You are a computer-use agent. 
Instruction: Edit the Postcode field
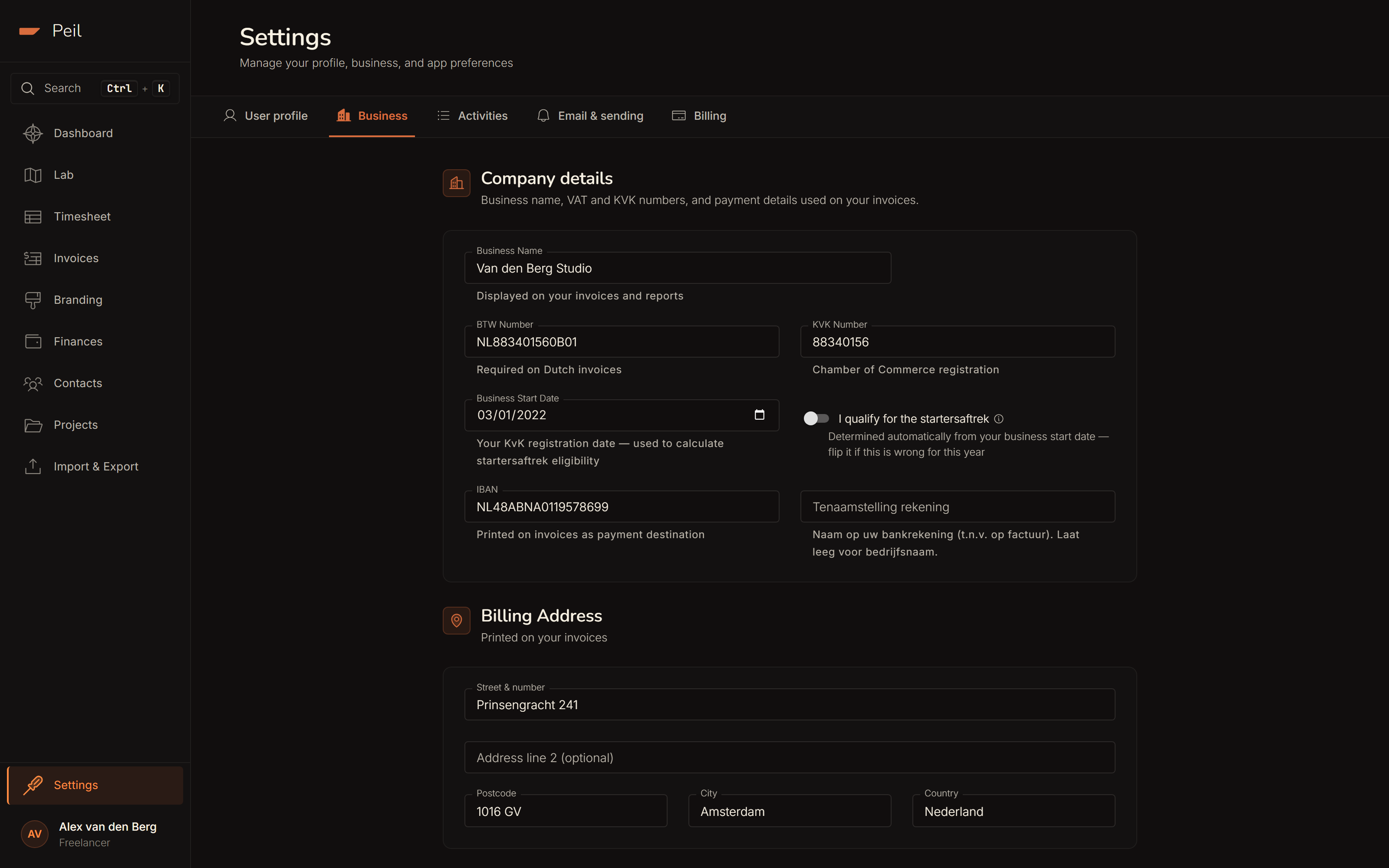(565, 811)
